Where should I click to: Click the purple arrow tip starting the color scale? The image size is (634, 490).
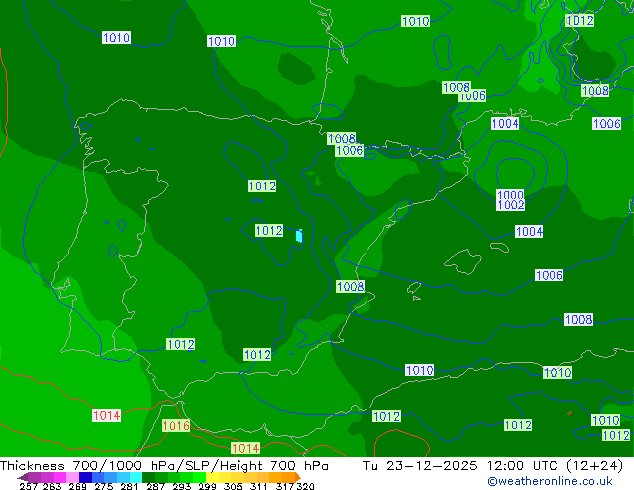23,477
